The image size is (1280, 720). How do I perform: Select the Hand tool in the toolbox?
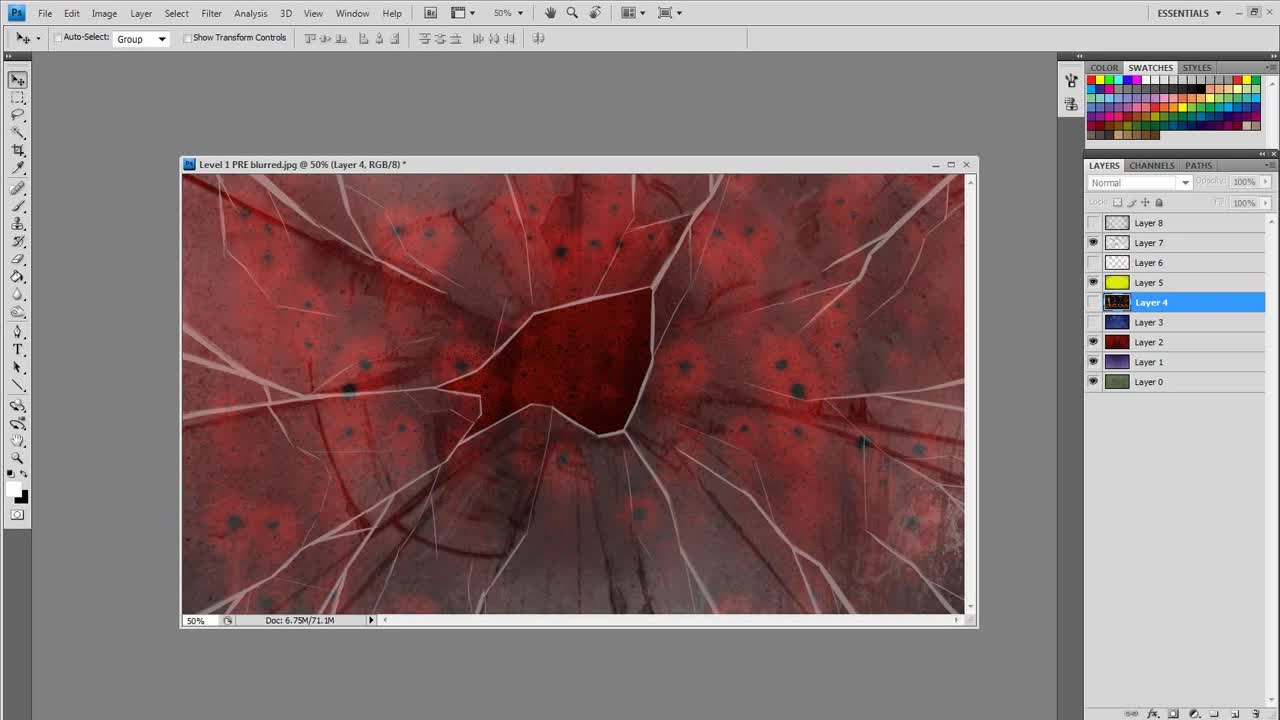[x=18, y=441]
